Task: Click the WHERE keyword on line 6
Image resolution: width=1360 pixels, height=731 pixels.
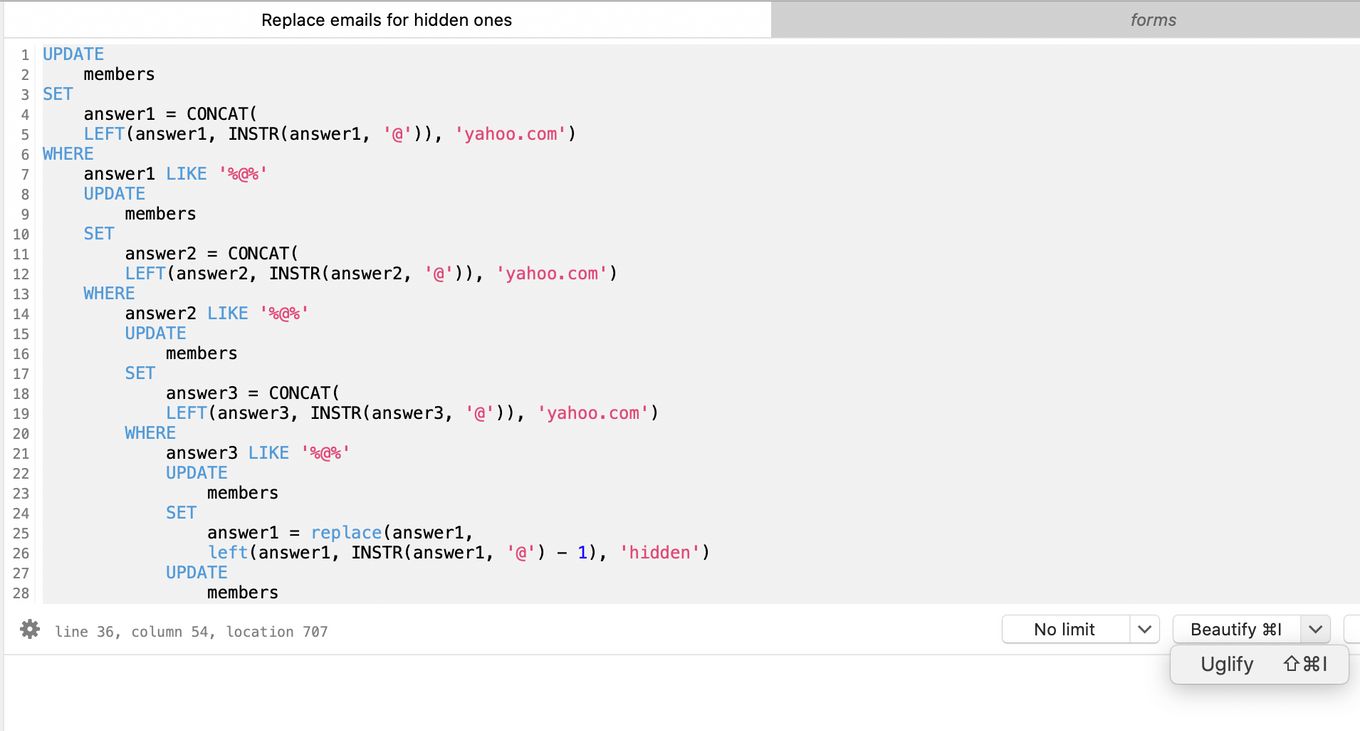Action: [x=68, y=154]
